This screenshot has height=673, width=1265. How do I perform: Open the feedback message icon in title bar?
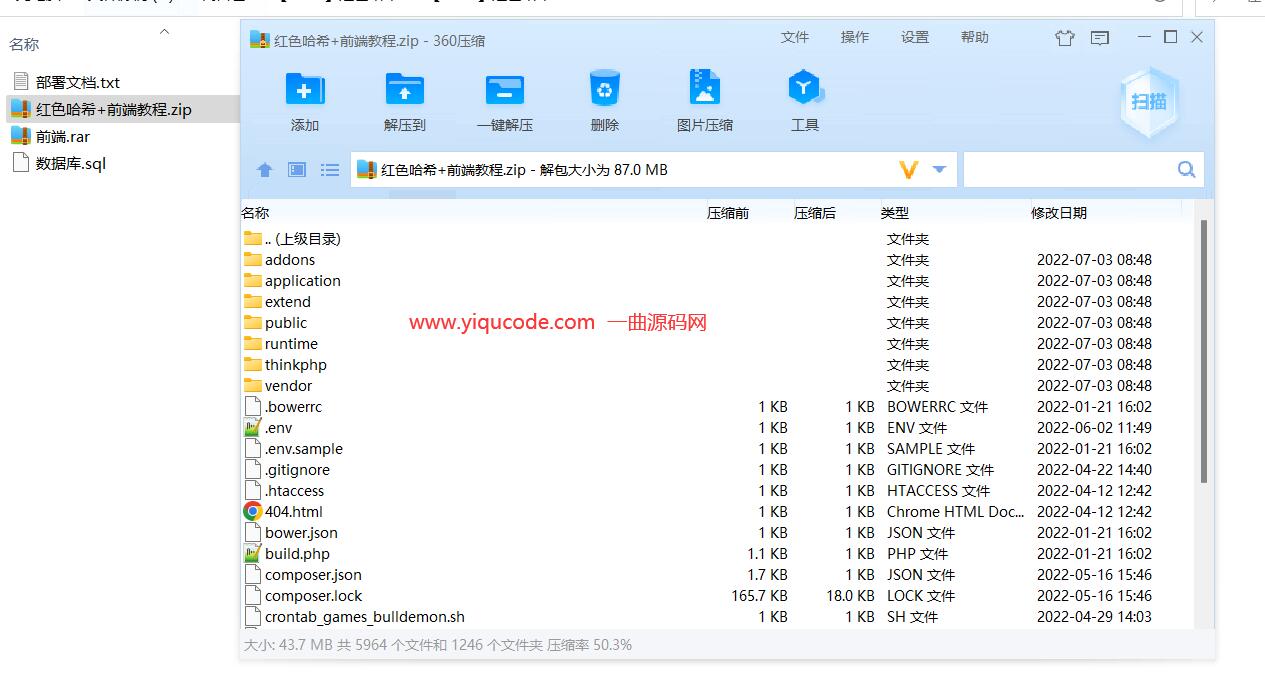click(1100, 38)
